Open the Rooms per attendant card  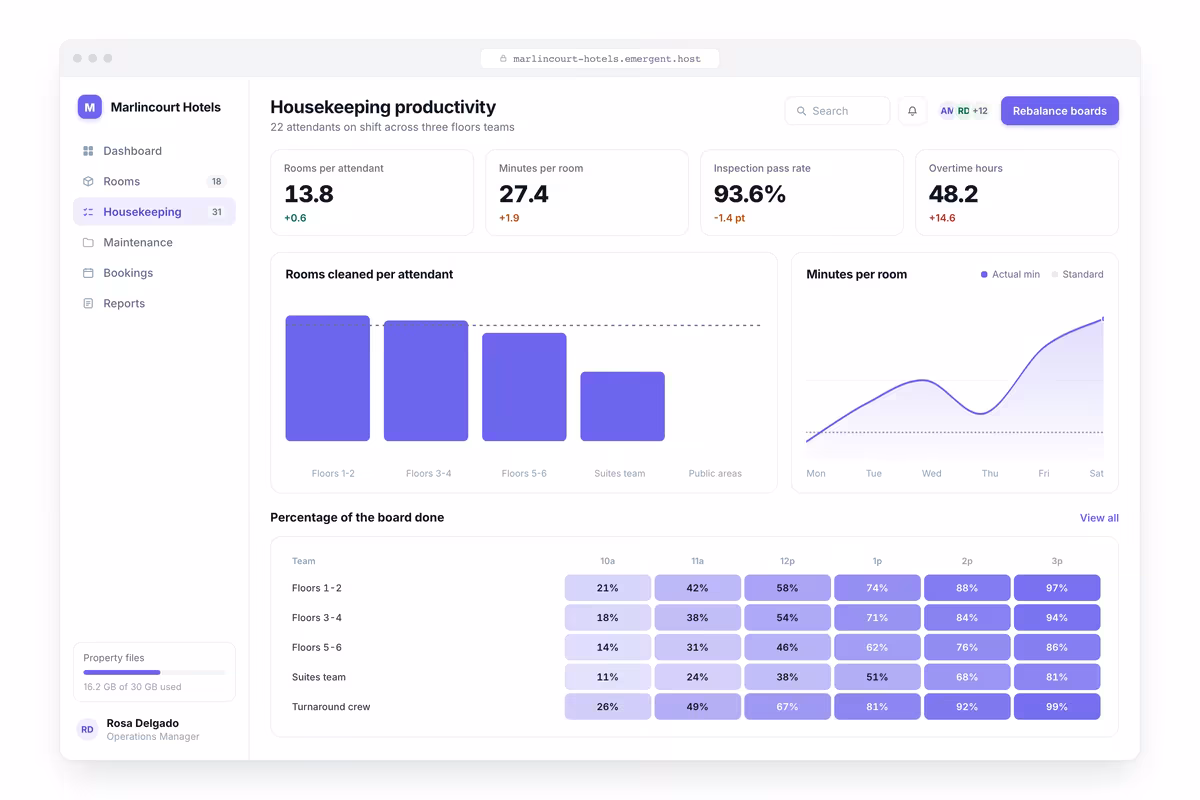point(372,193)
